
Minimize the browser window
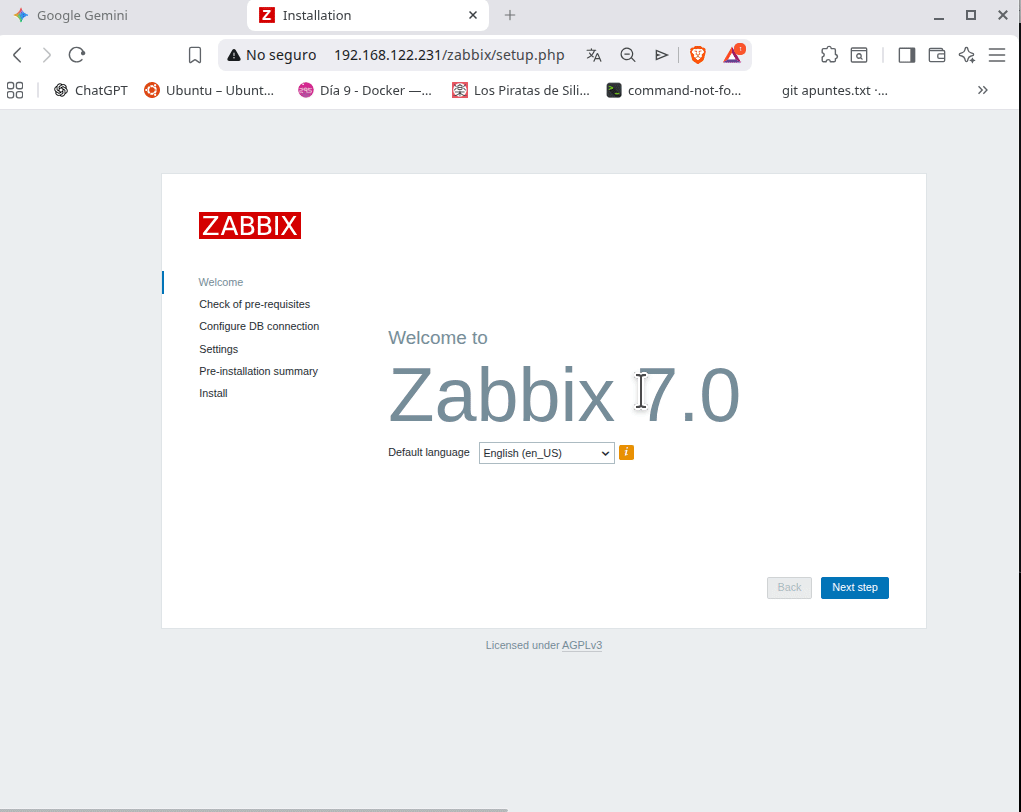click(x=938, y=16)
